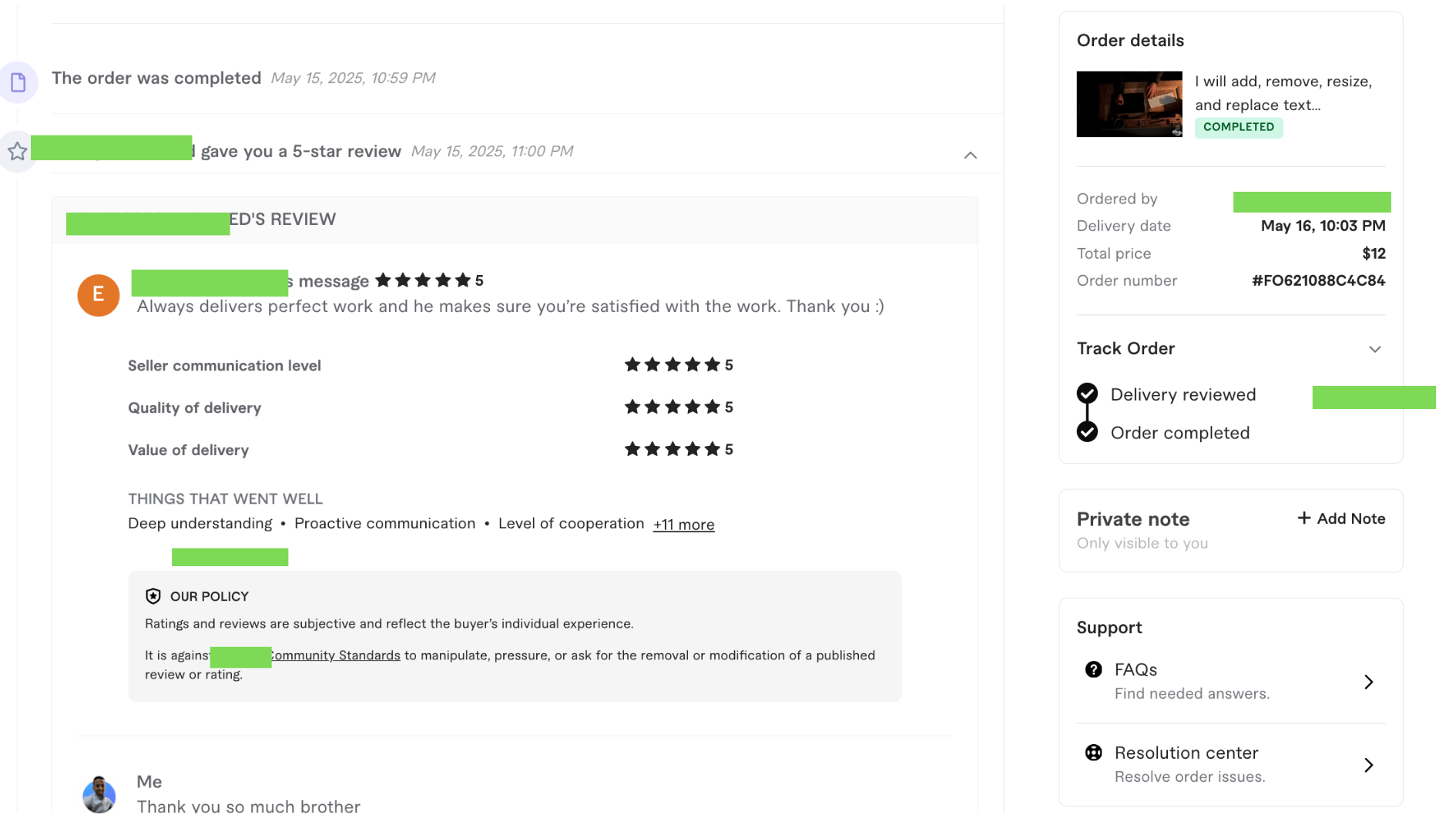Screen dimensions: 1456x818
Task: Click the Delivery reviewed checkmark
Action: tap(1087, 394)
